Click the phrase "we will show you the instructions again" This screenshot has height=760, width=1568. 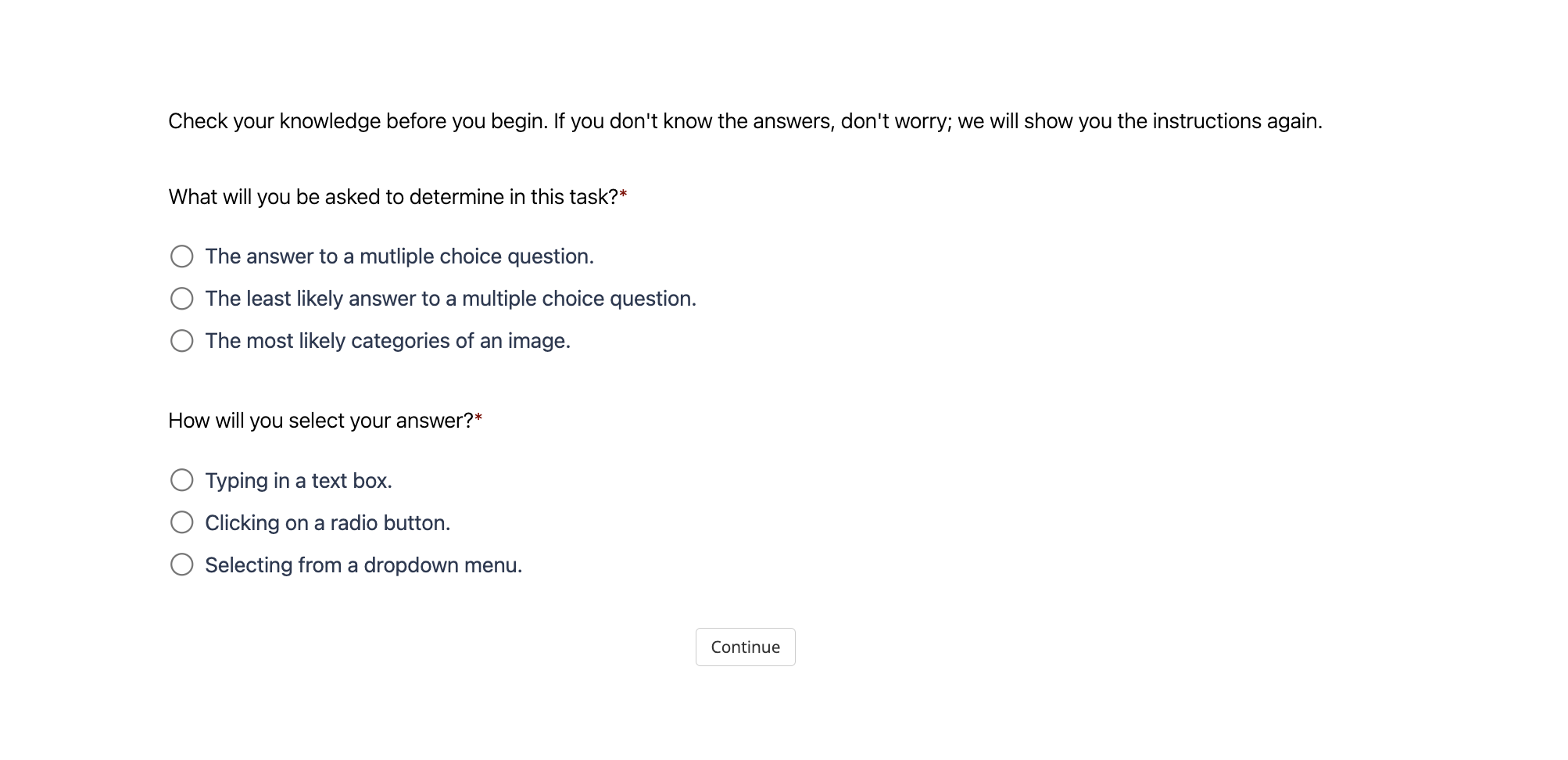[x=1139, y=121]
